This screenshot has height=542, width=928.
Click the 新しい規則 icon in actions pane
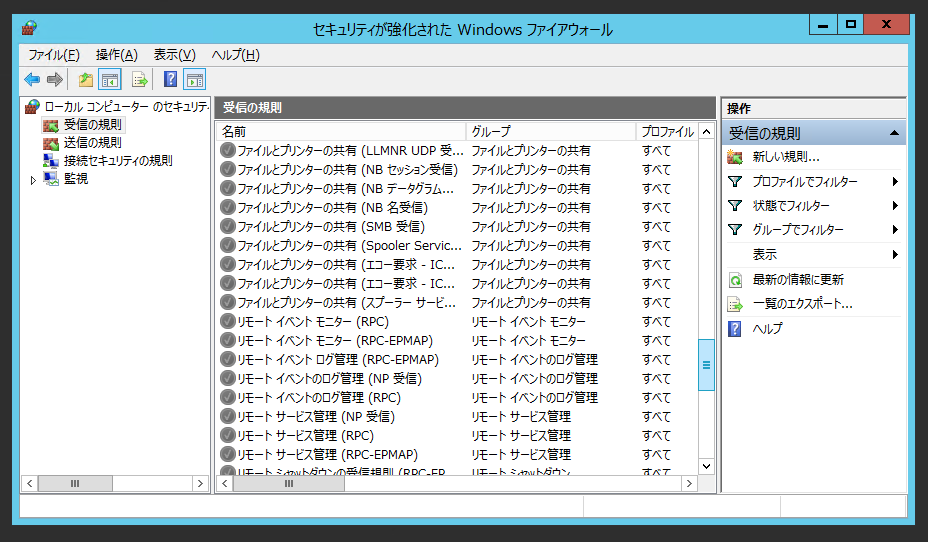[734, 157]
